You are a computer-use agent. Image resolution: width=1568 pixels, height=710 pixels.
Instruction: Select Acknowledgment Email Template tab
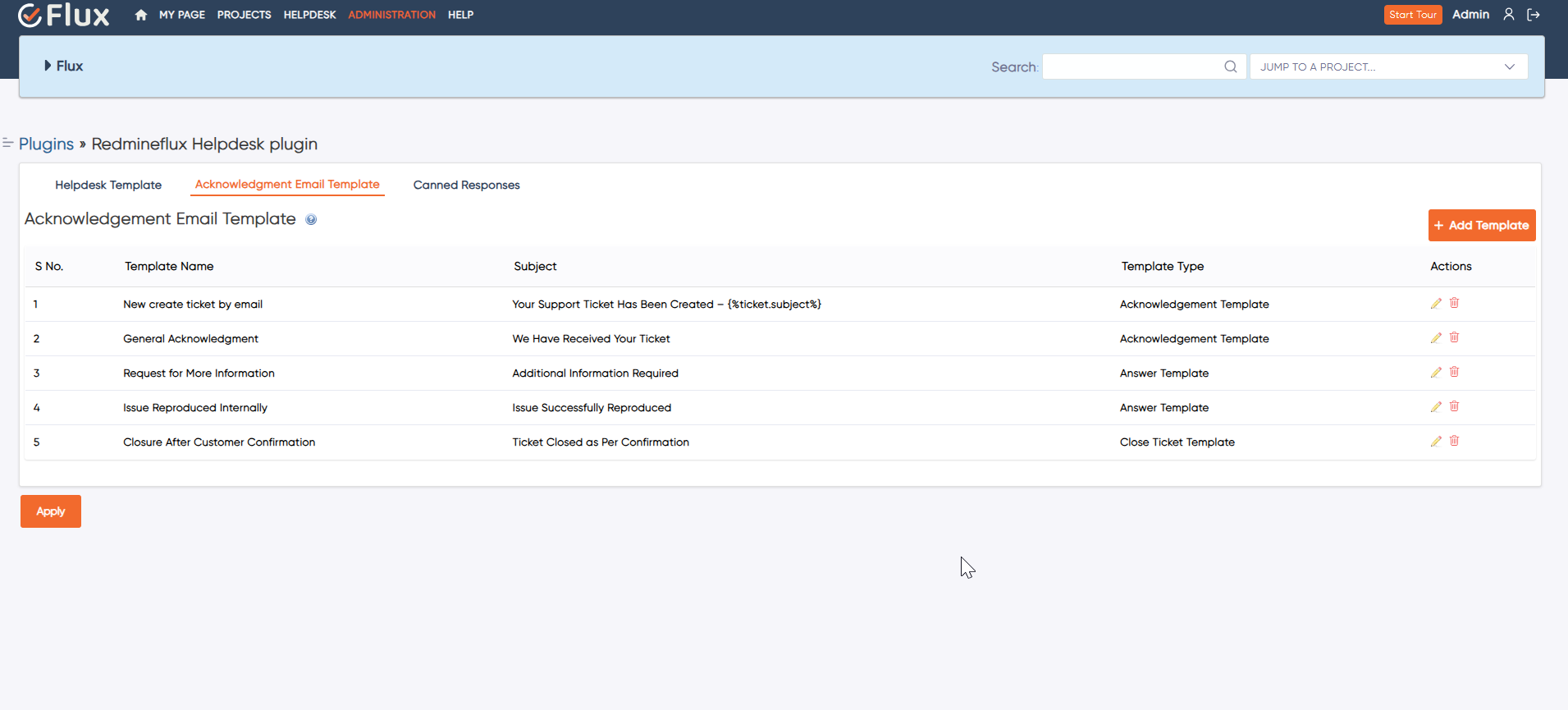[x=287, y=185]
